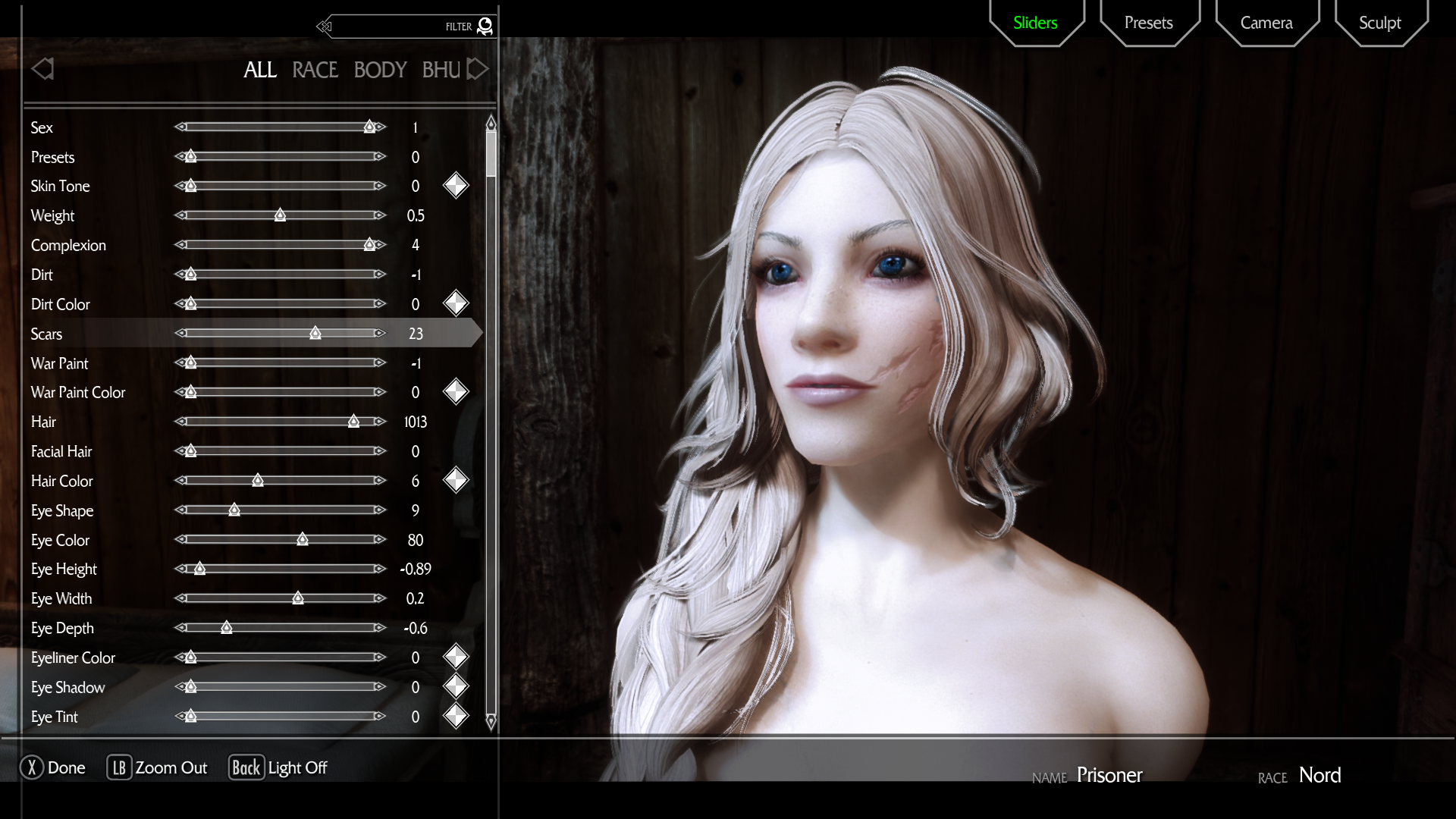Screen dimensions: 1456x819
Task: Decrease Scars value with left arrow
Action: (180, 333)
